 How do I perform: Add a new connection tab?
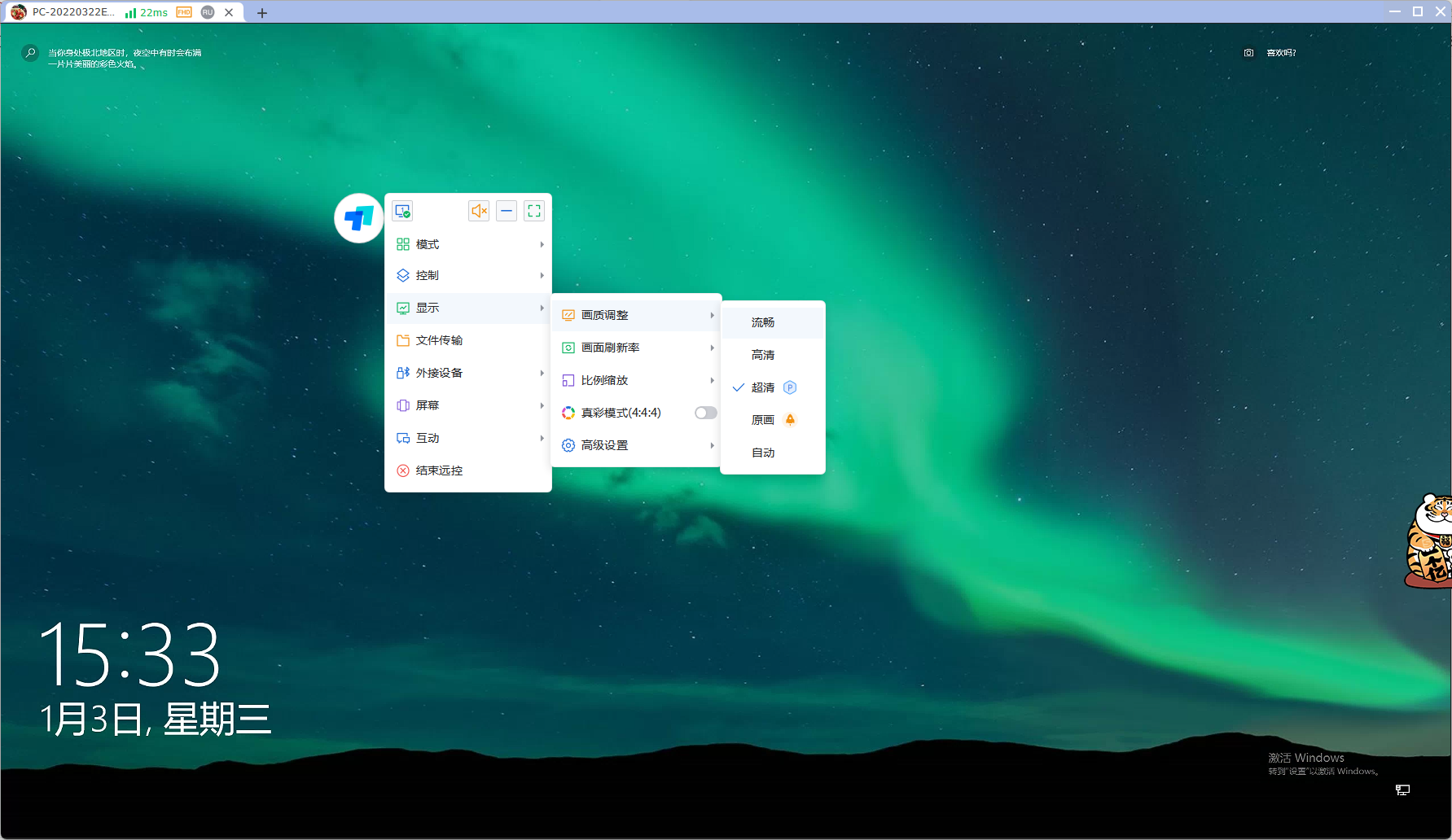click(x=261, y=13)
